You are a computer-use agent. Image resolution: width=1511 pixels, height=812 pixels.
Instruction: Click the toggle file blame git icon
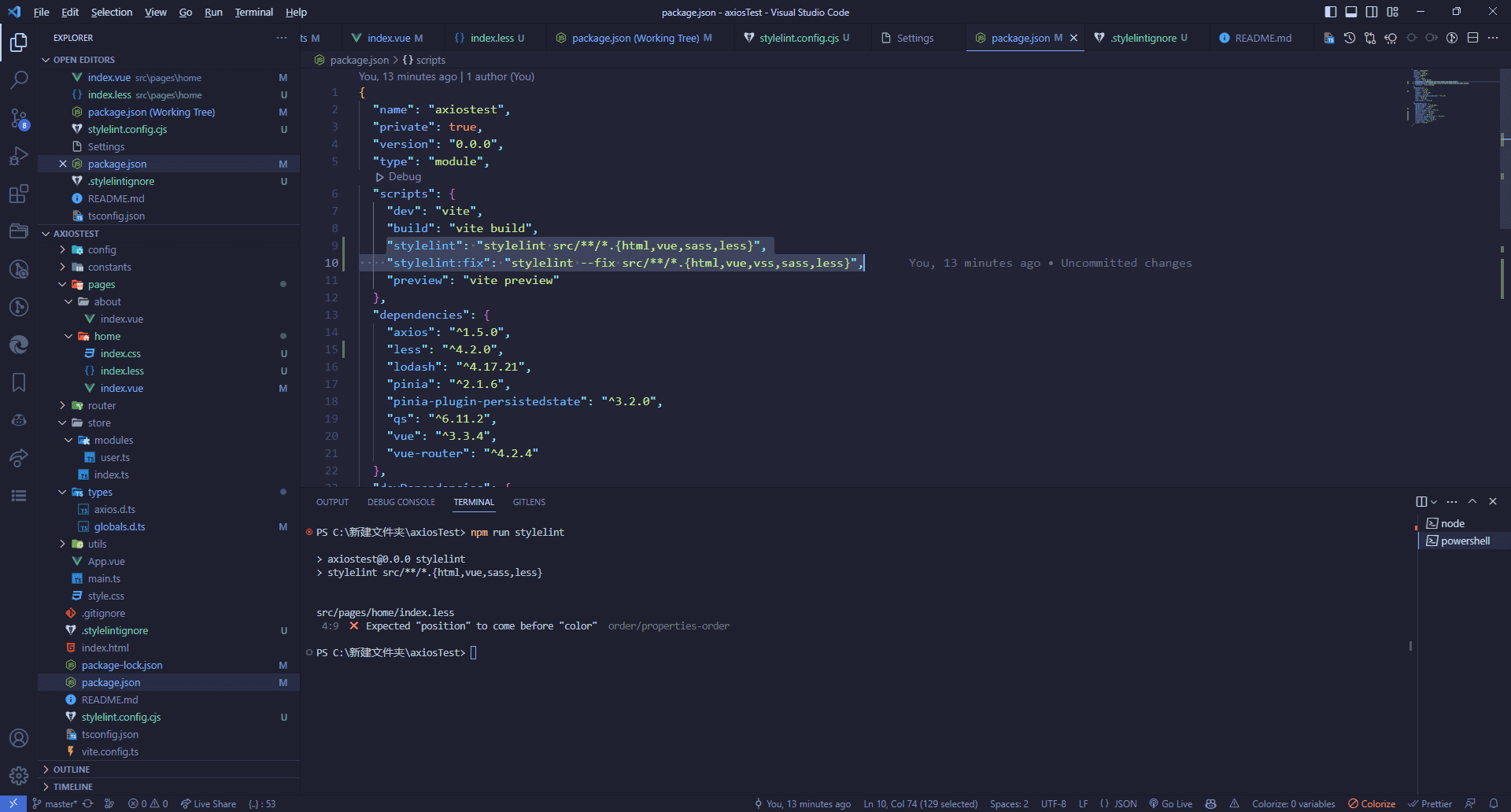(1452, 38)
